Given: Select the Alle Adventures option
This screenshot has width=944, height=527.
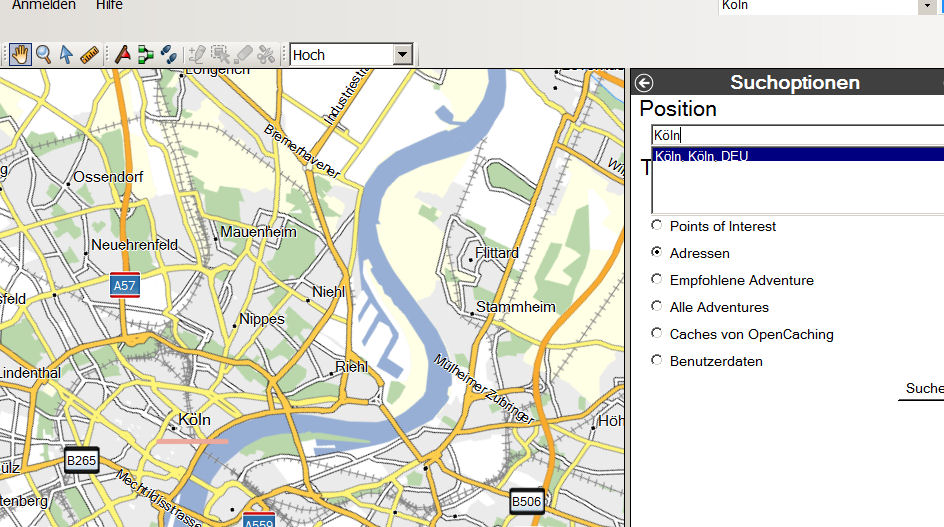Looking at the screenshot, I should point(657,307).
